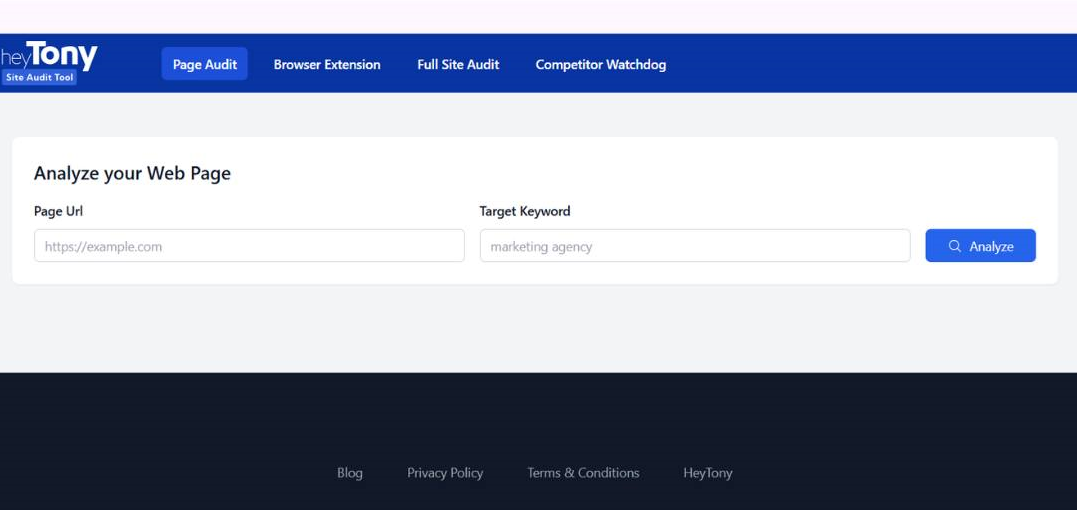This screenshot has width=1077, height=510.
Task: Focus the Page Url input field
Action: click(249, 246)
